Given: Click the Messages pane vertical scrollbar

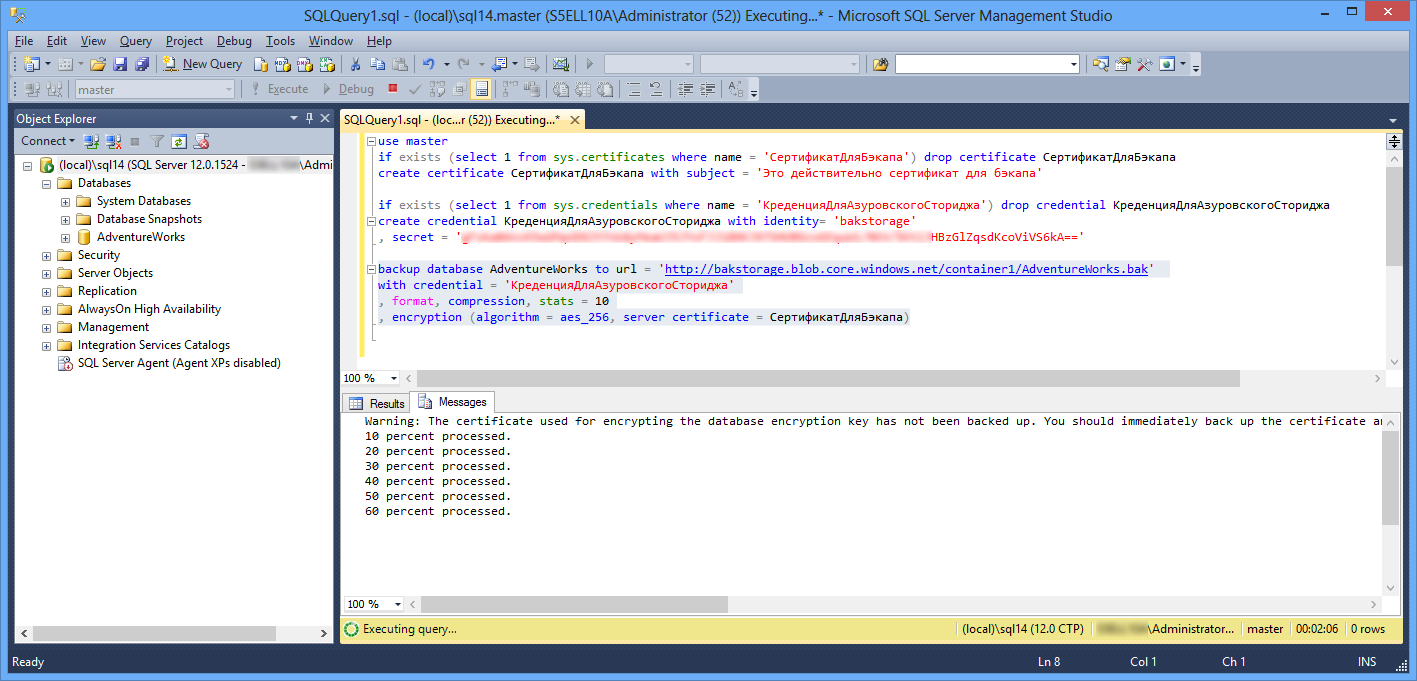Looking at the screenshot, I should (x=1392, y=478).
